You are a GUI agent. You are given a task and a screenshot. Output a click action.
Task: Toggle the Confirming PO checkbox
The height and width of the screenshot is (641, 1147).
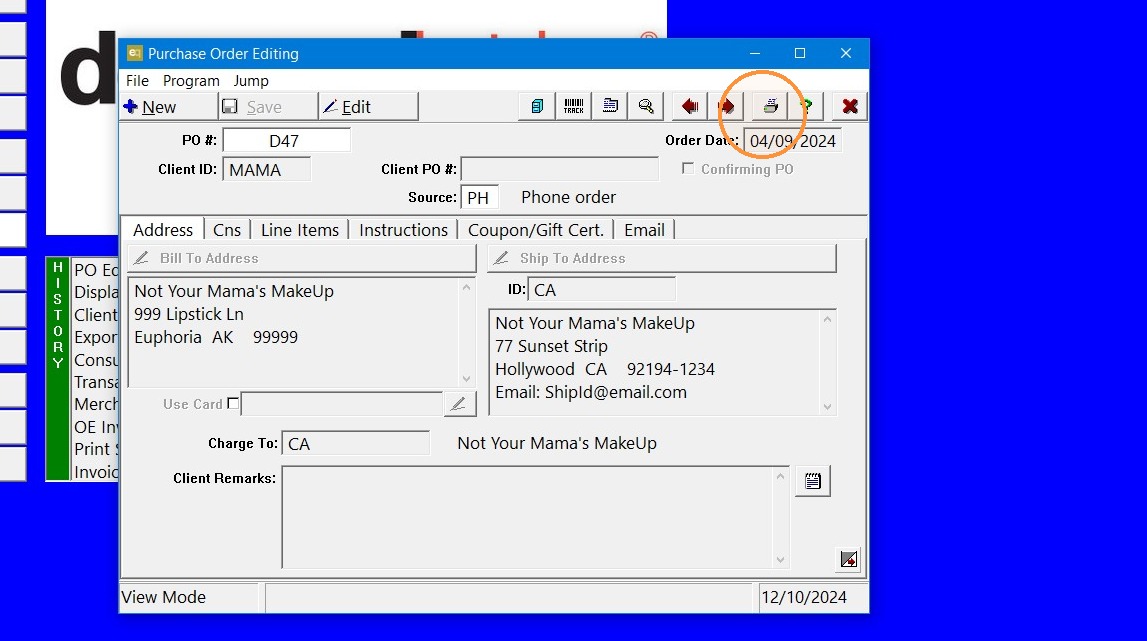point(688,169)
